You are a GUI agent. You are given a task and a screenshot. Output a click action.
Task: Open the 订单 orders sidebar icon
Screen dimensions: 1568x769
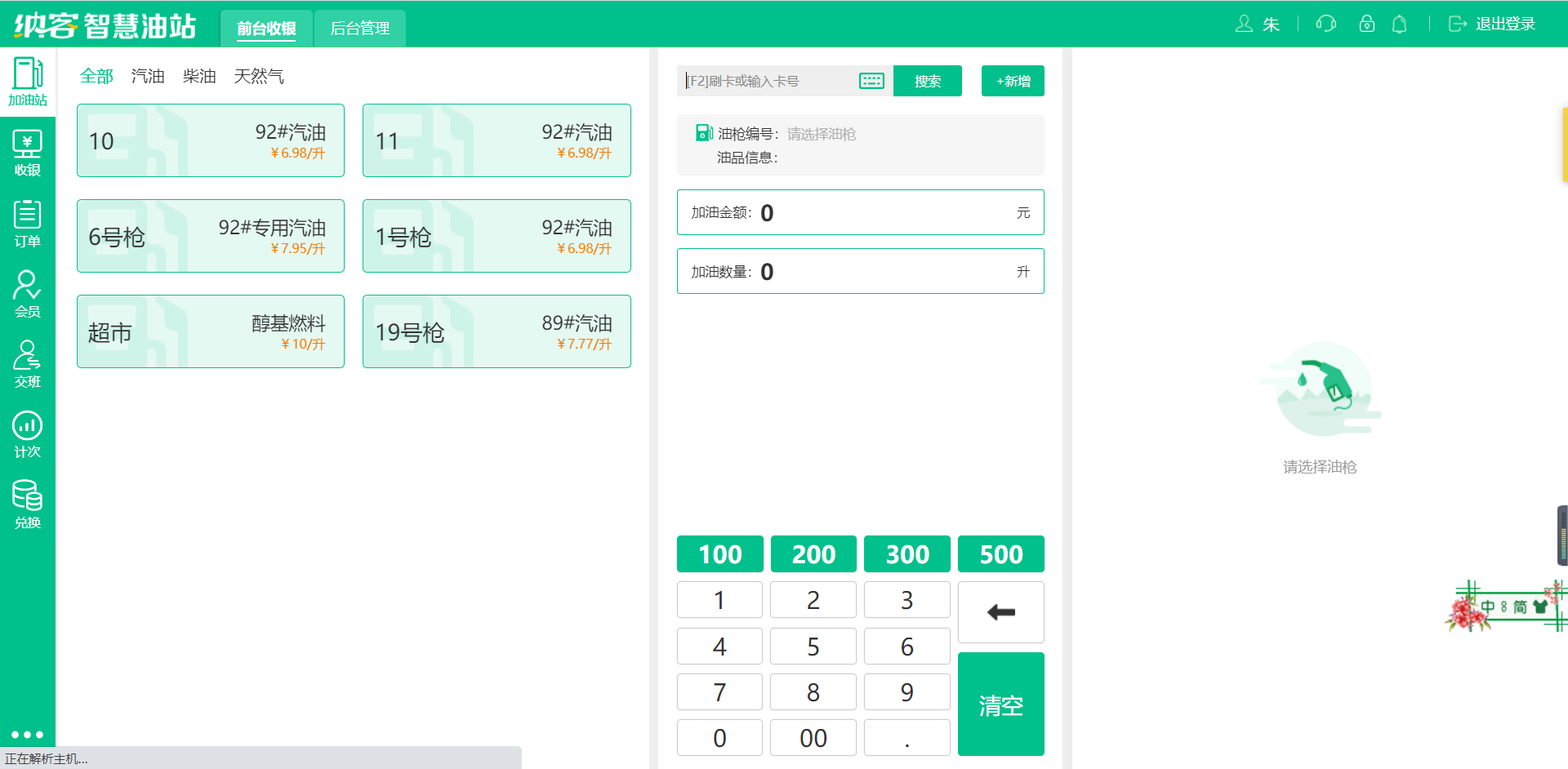(x=27, y=224)
